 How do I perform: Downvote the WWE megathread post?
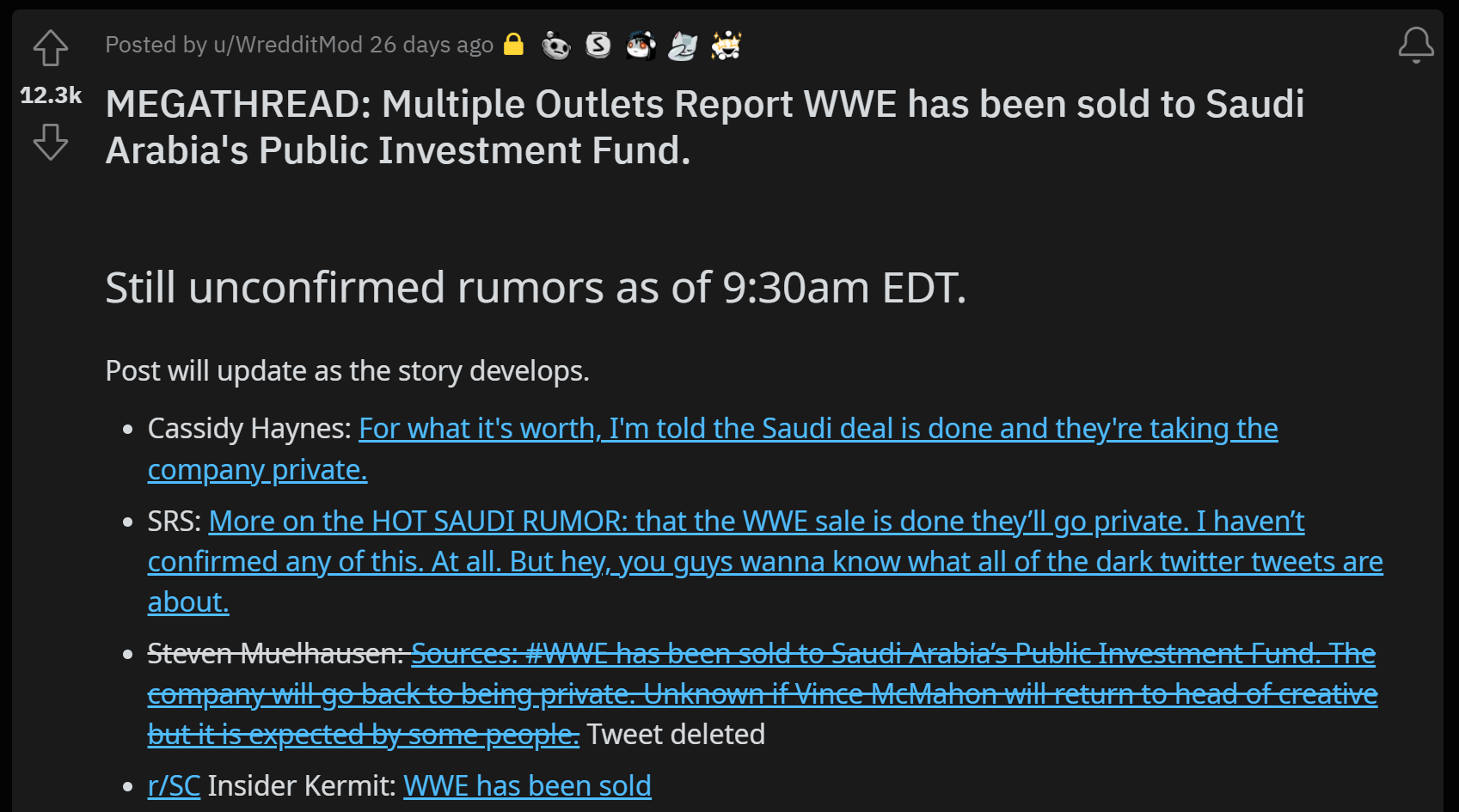click(x=51, y=142)
